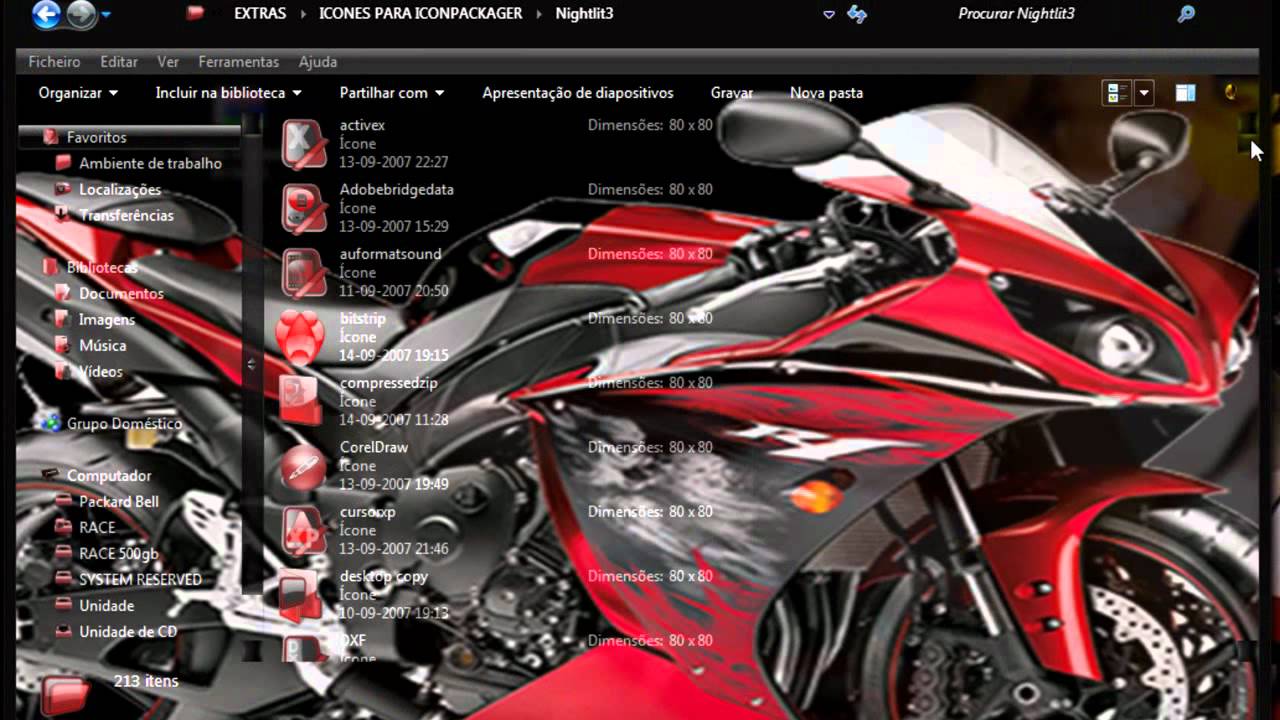
Task: Open Vídeos library
Action: pyautogui.click(x=101, y=371)
